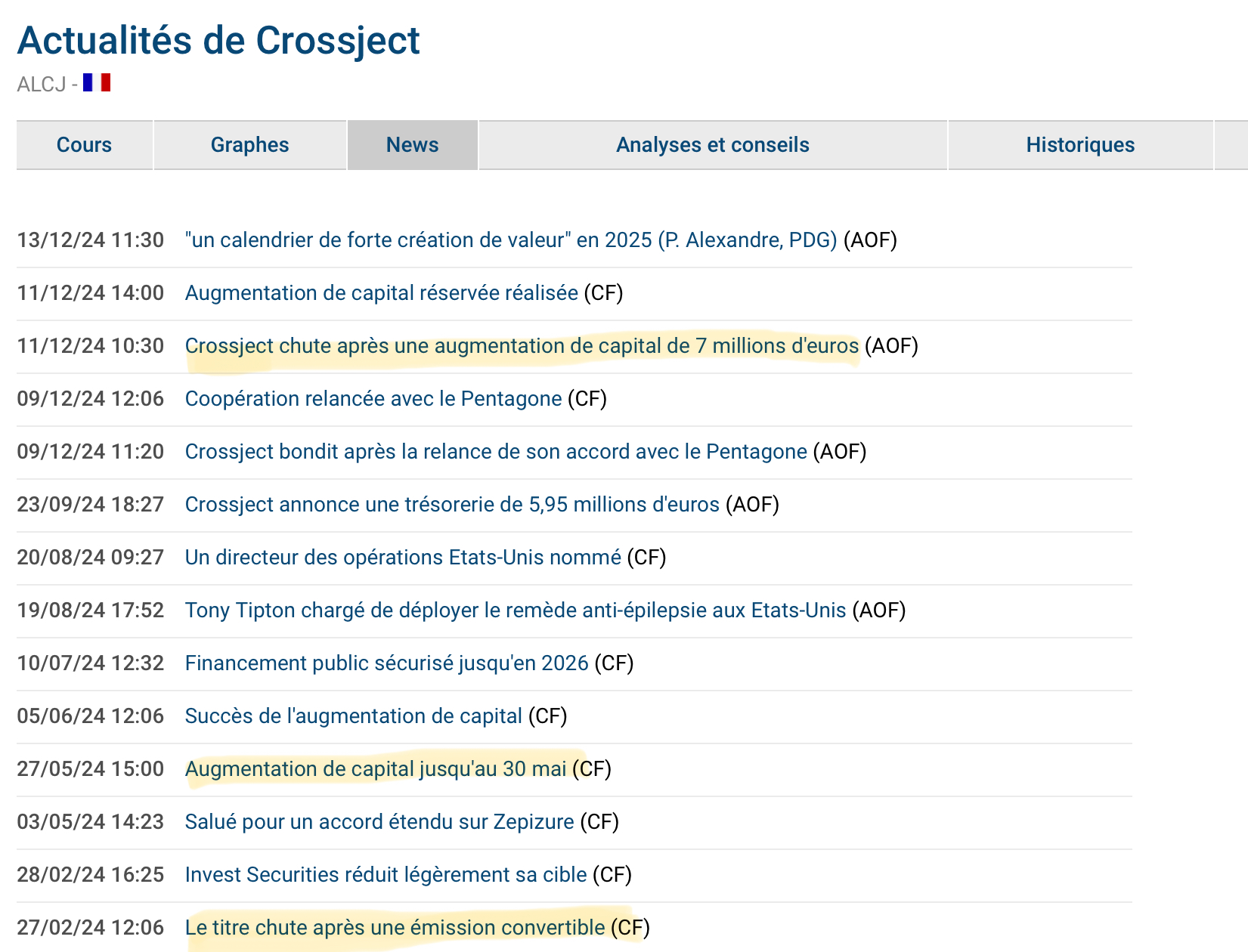Click the (AOF) source tag on the 13/12/24 row
This screenshot has height=952, width=1248.
pyautogui.click(x=870, y=240)
